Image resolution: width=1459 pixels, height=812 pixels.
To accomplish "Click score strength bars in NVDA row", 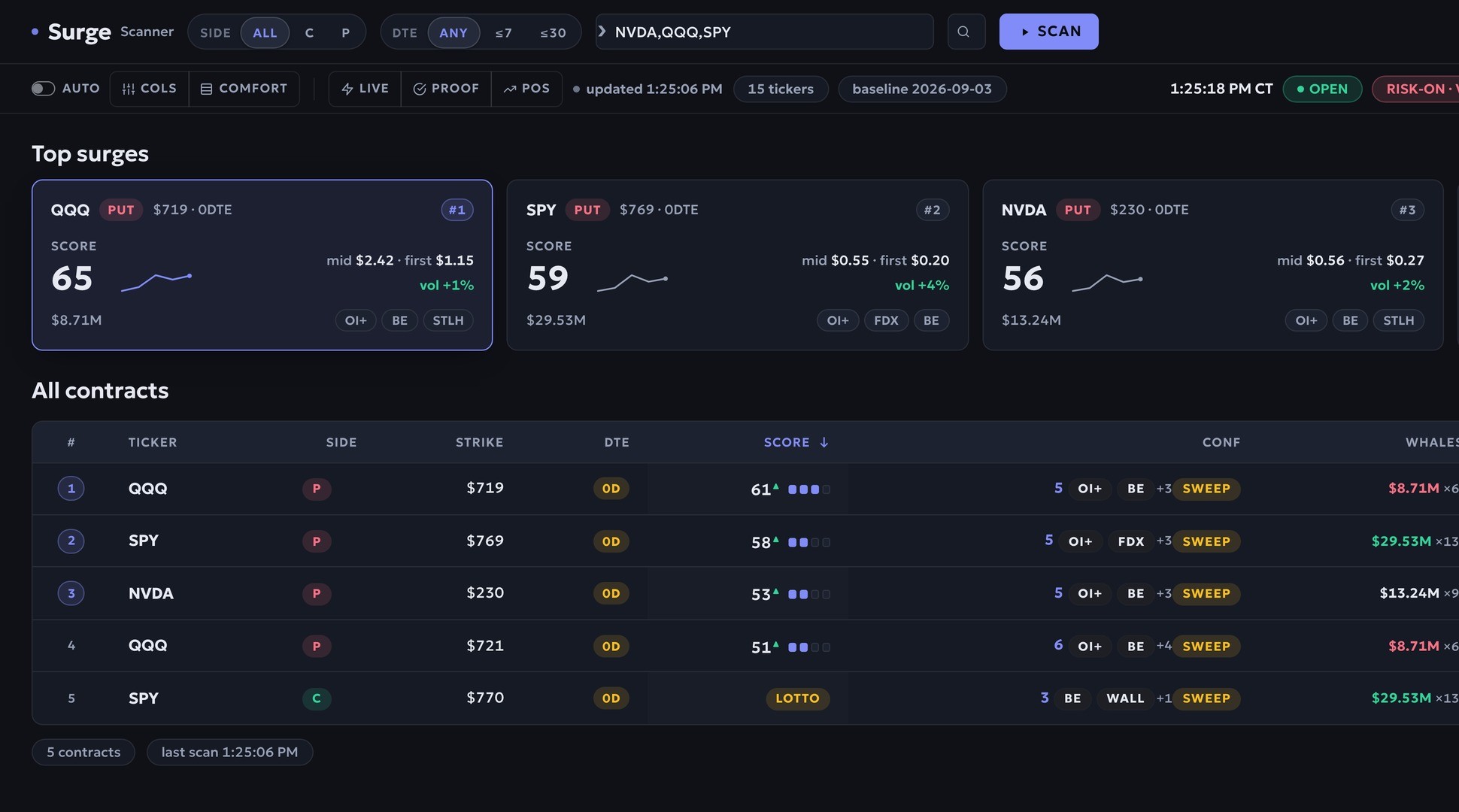I will 809,594.
